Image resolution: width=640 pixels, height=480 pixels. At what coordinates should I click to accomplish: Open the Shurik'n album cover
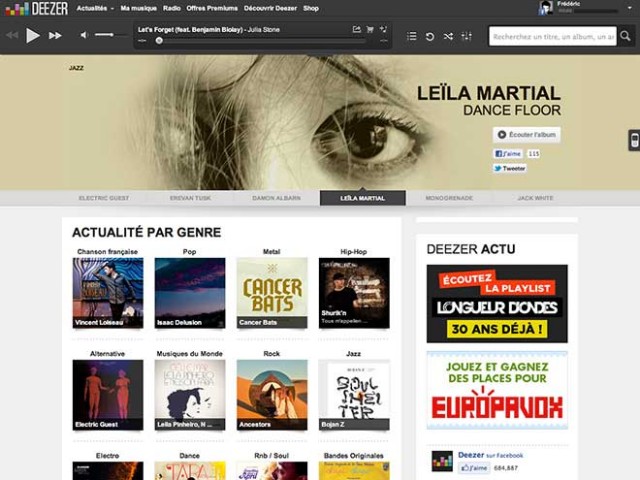[x=354, y=293]
